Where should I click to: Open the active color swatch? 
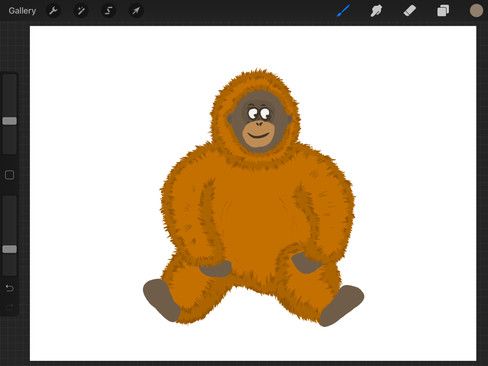pos(476,11)
